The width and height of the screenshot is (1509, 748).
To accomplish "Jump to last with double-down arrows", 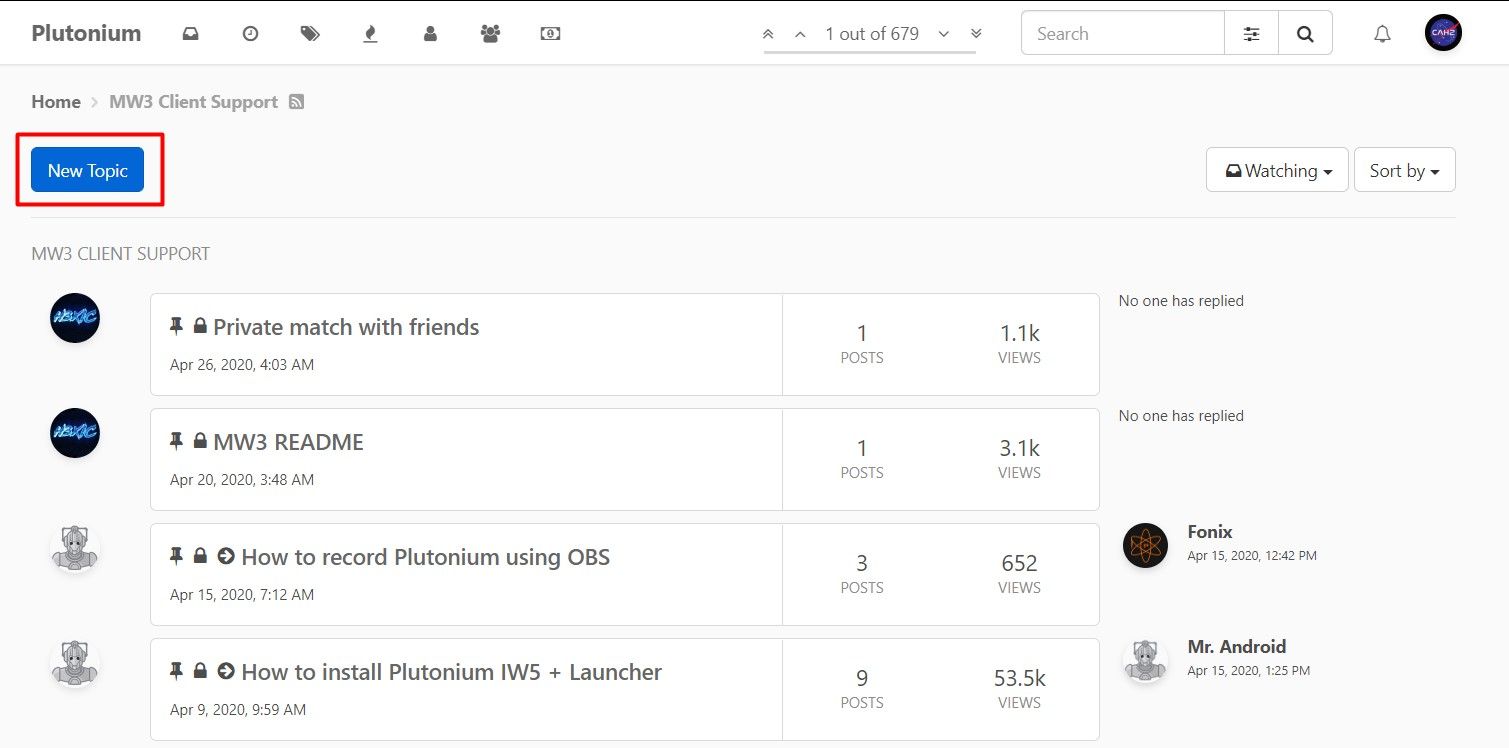I will tap(976, 34).
